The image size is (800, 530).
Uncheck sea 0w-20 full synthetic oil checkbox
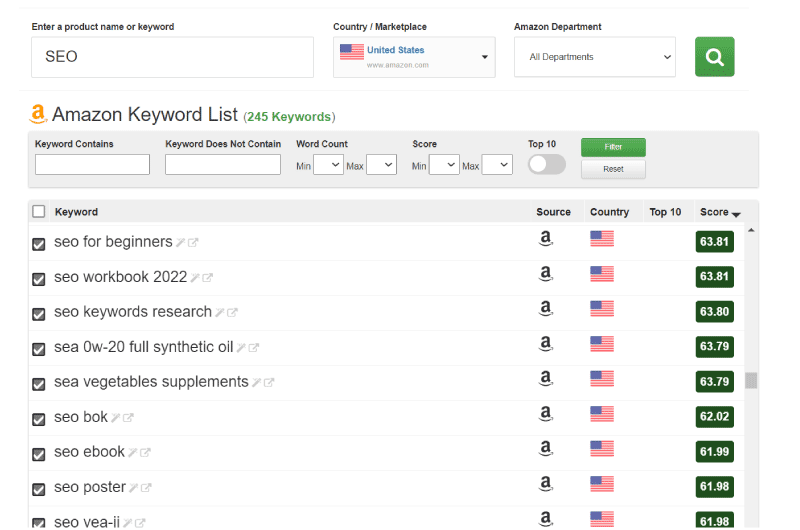tap(39, 349)
